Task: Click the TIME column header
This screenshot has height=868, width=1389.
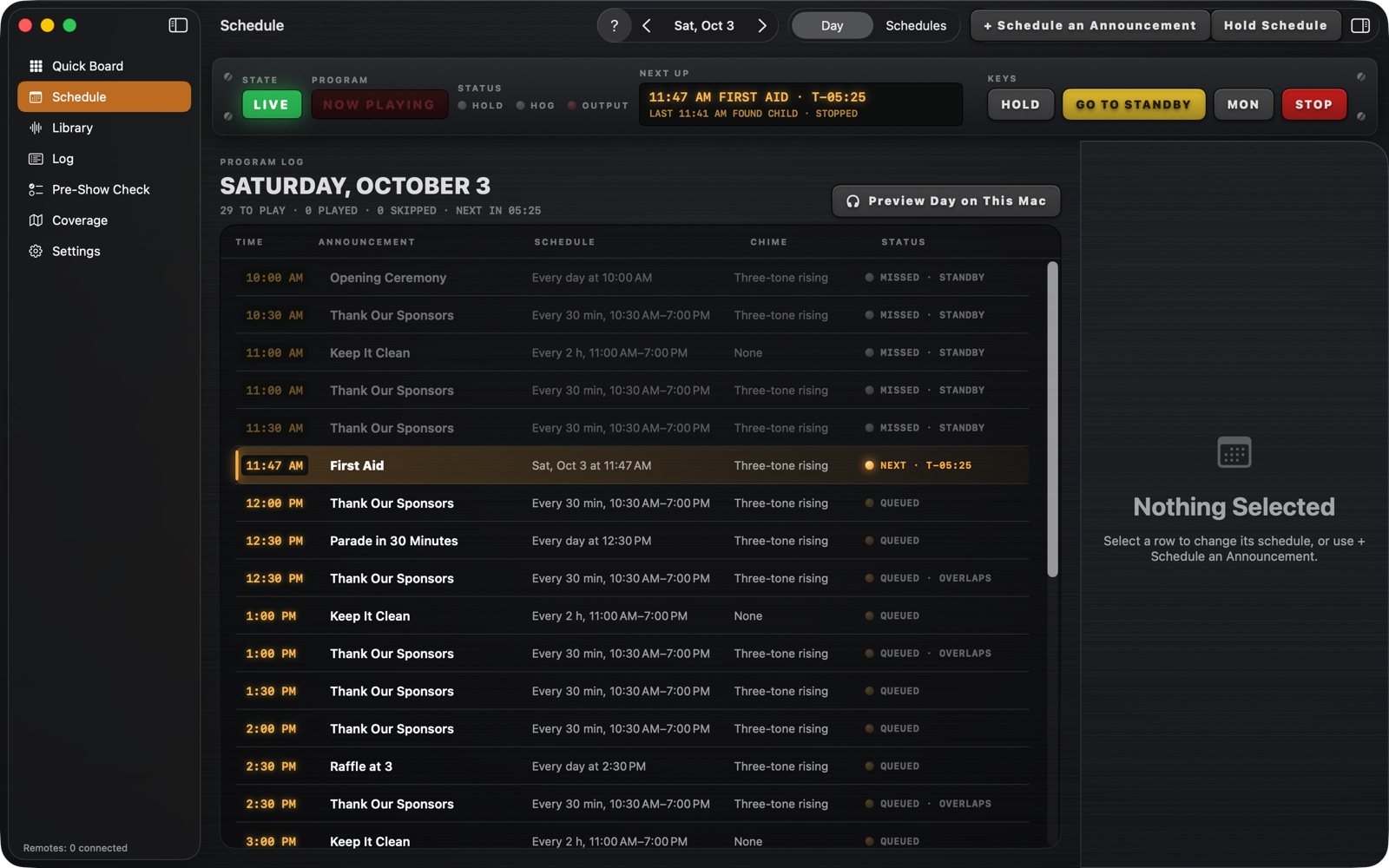Action: 249,242
